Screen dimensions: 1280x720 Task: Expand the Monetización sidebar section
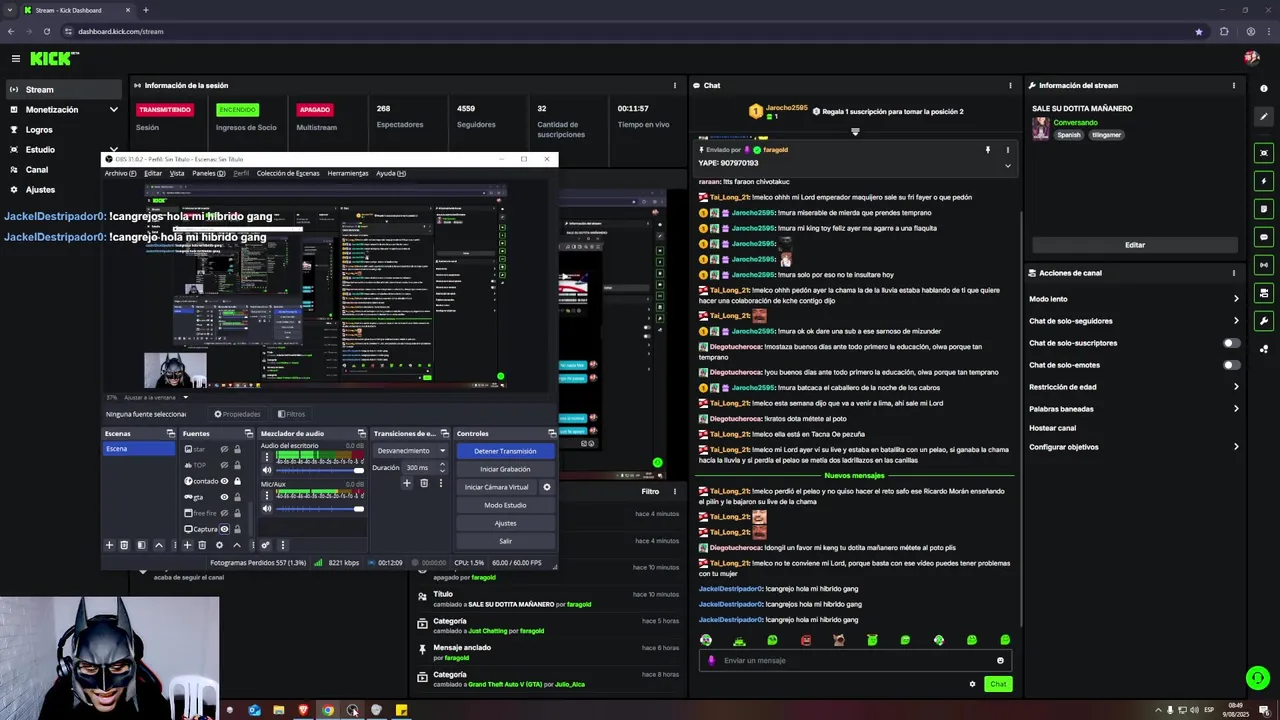click(x=113, y=110)
